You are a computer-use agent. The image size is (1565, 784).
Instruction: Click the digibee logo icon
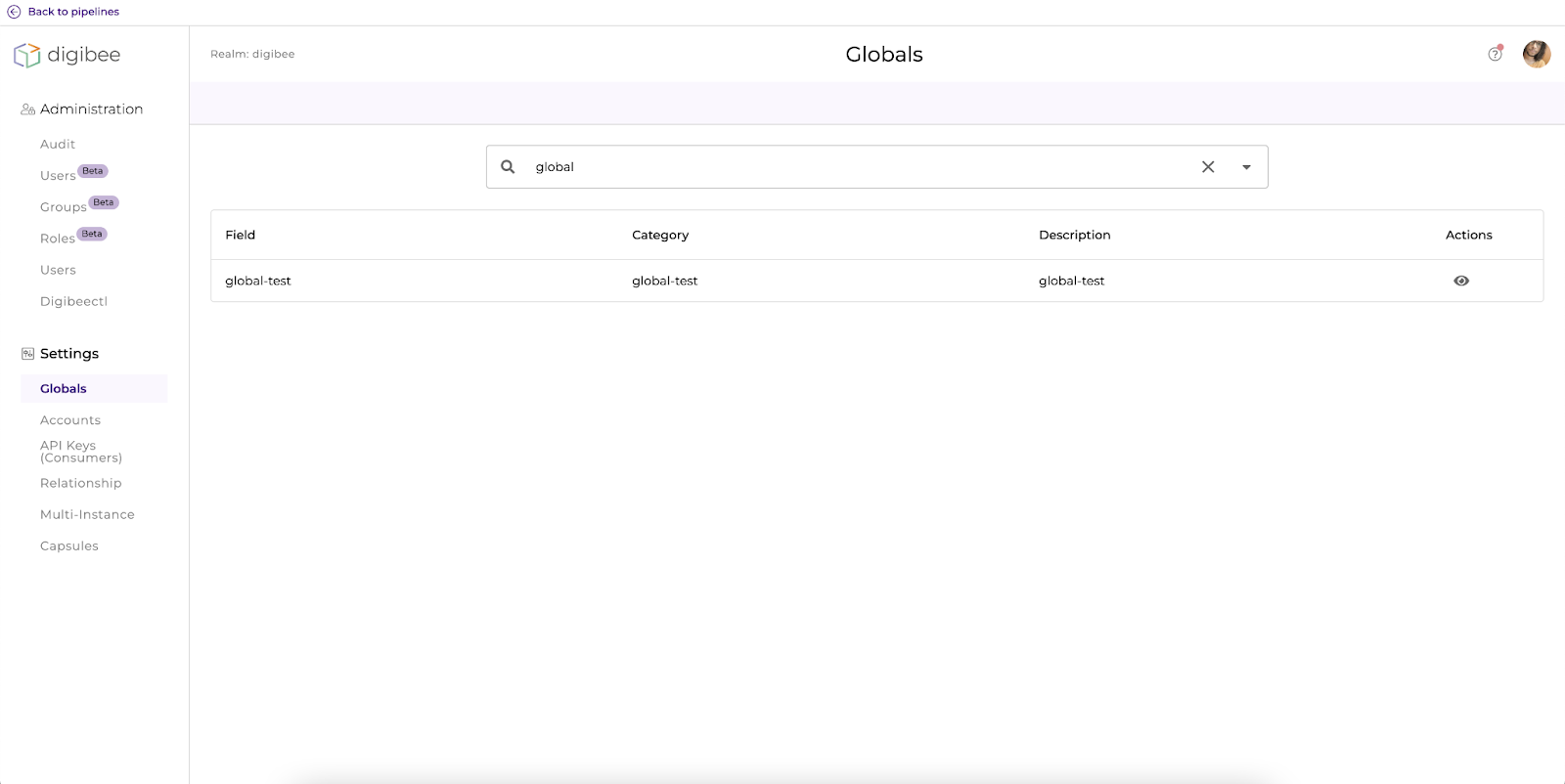(27, 55)
